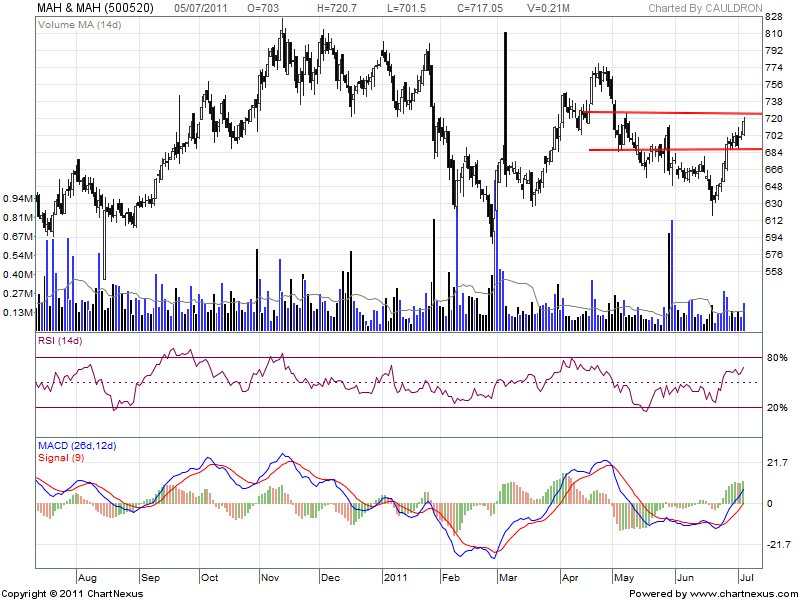
Task: Click the red Signal (9) legend label
Action: (x=62, y=458)
